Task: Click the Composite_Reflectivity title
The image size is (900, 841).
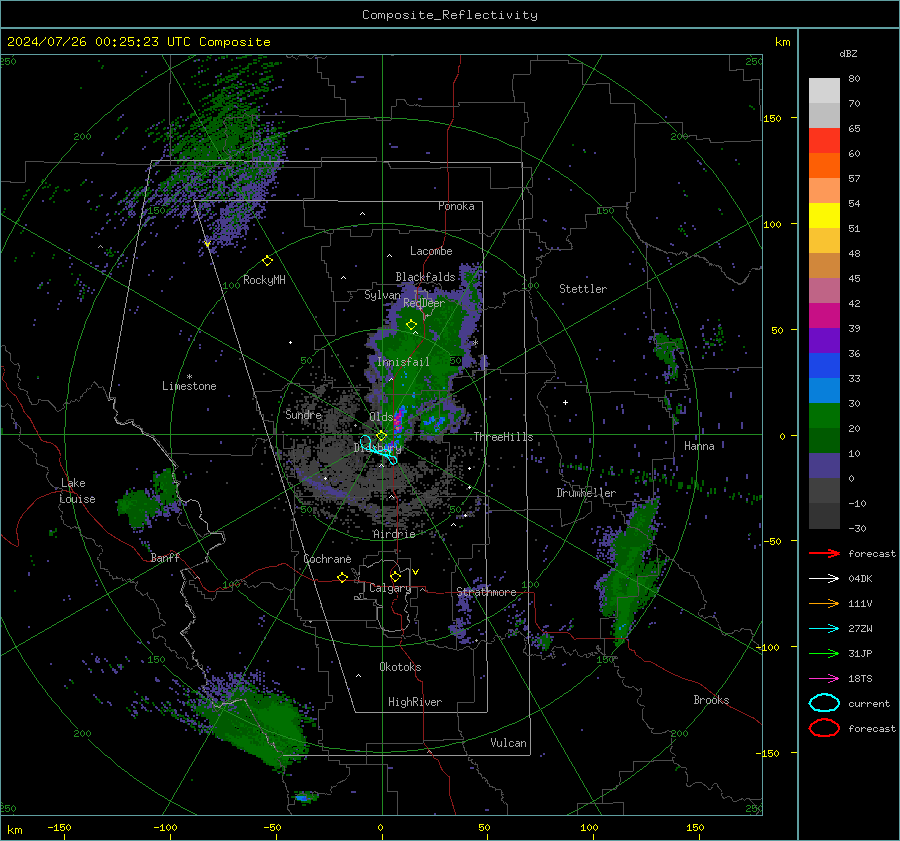Action: [x=449, y=15]
